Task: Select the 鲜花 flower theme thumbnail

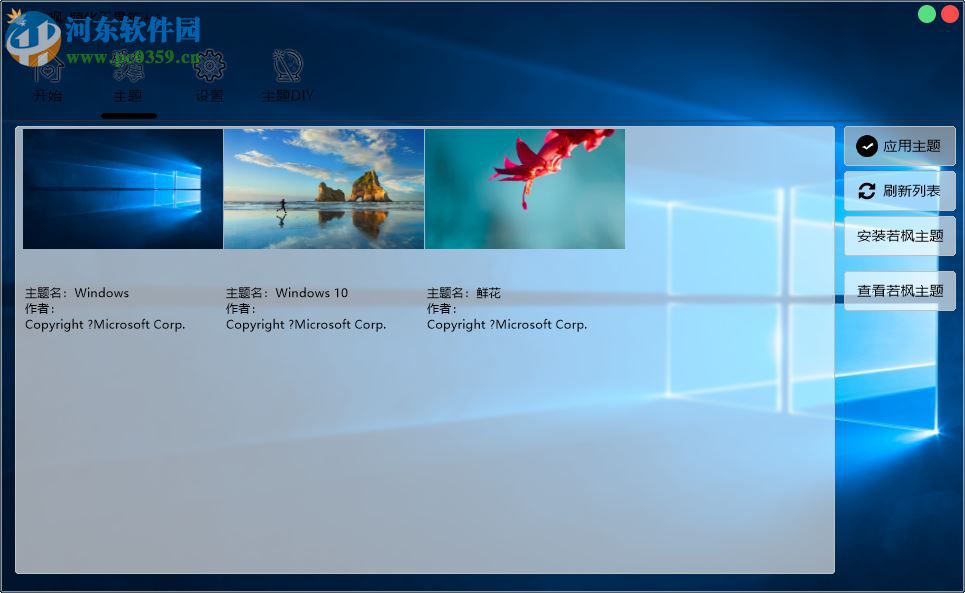Action: (524, 188)
